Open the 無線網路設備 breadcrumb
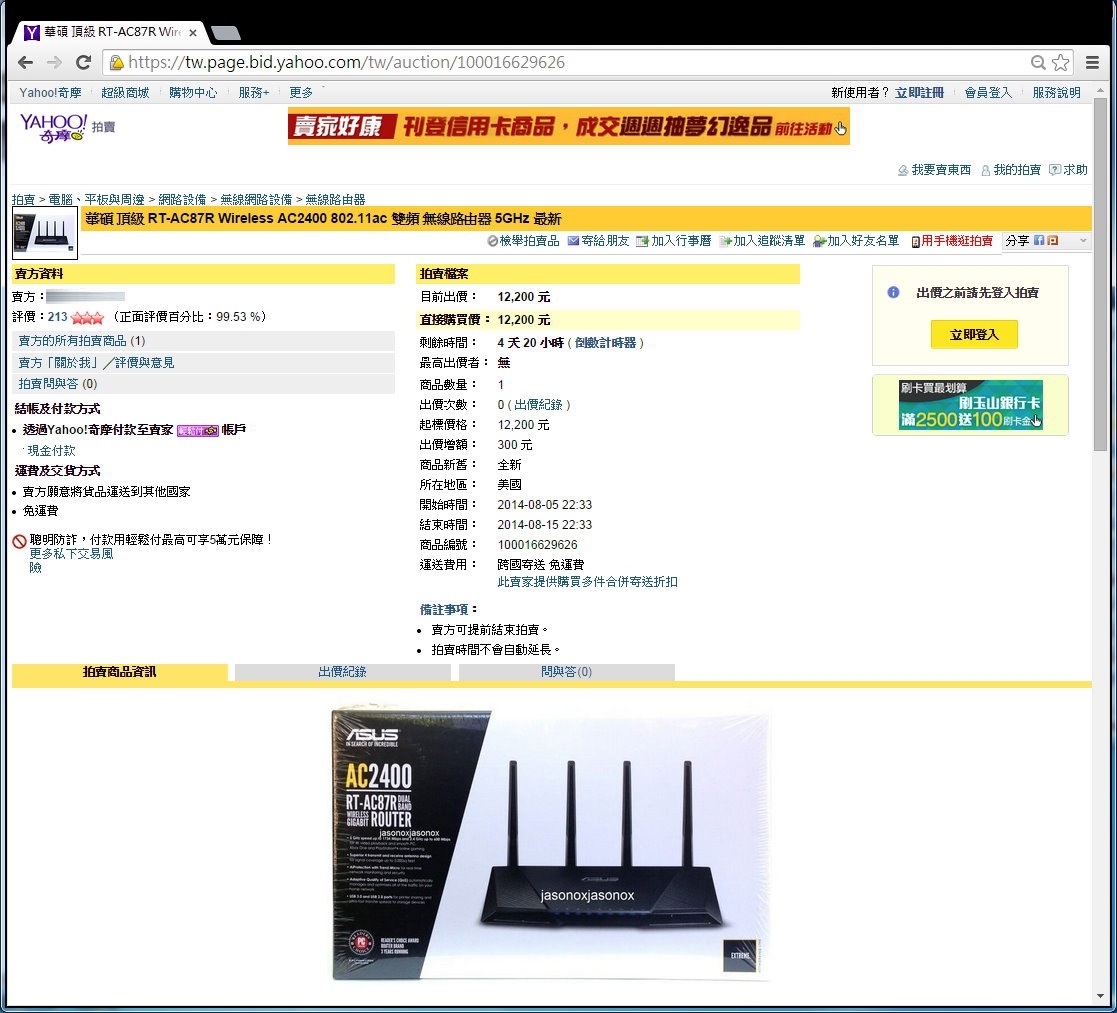Screen dimensions: 1117x1013 coord(256,199)
